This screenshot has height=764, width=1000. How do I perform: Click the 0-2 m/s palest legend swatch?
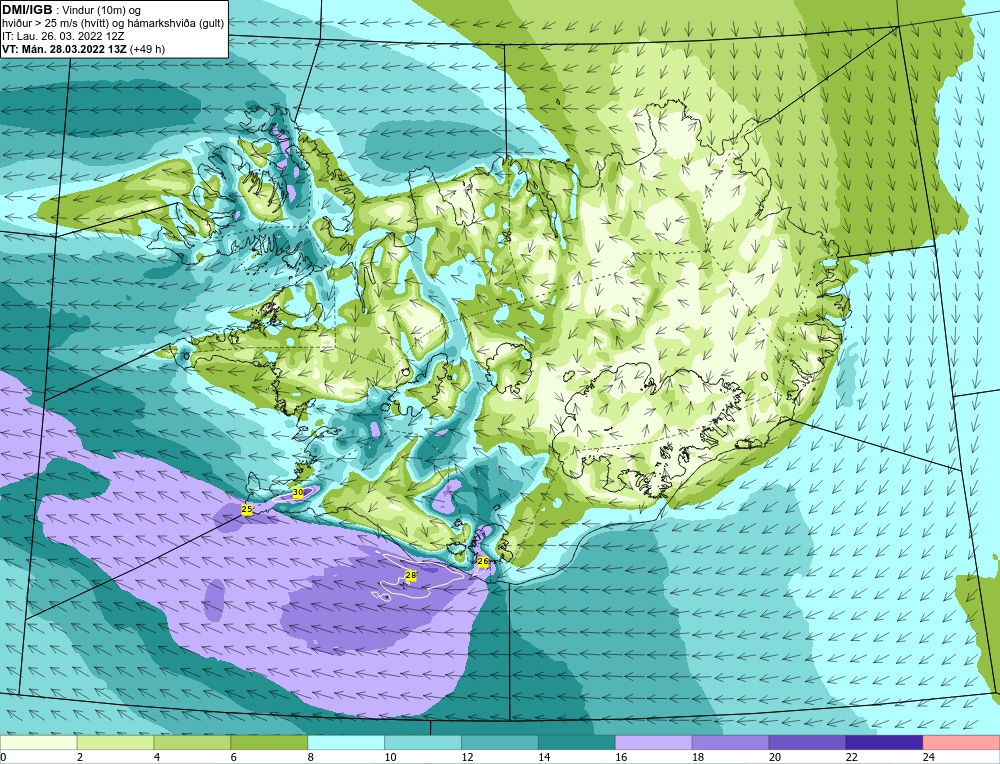tap(38, 742)
